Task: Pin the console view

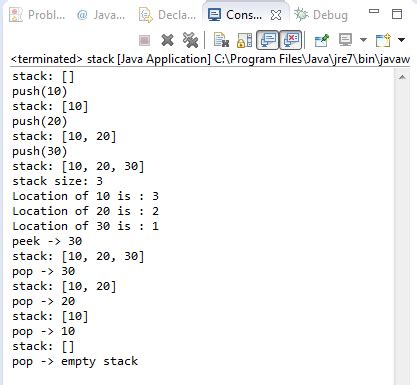Action: click(322, 40)
